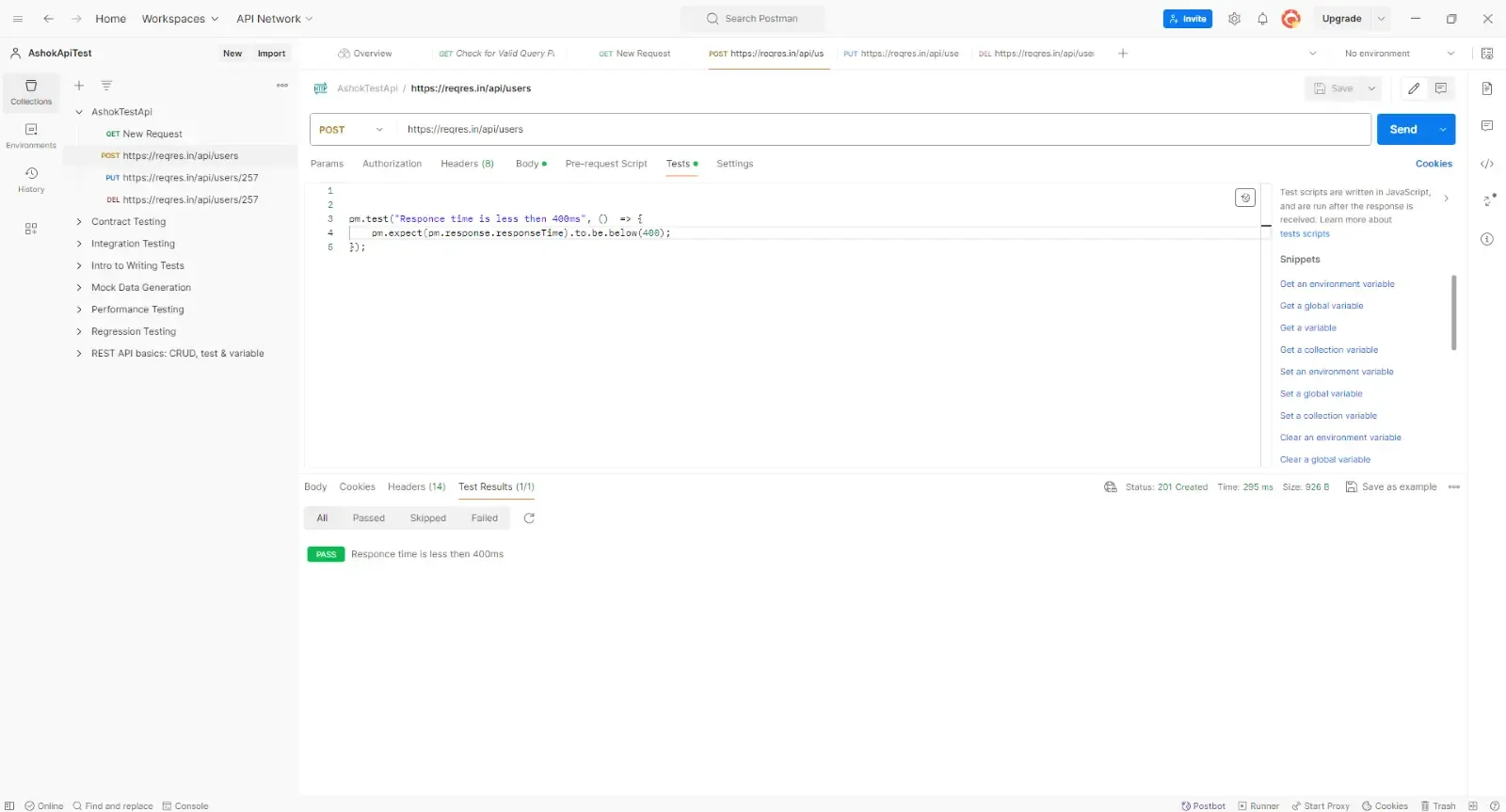Open Collections in the sidebar
Screen dimensions: 1506x812
pyautogui.click(x=31, y=92)
